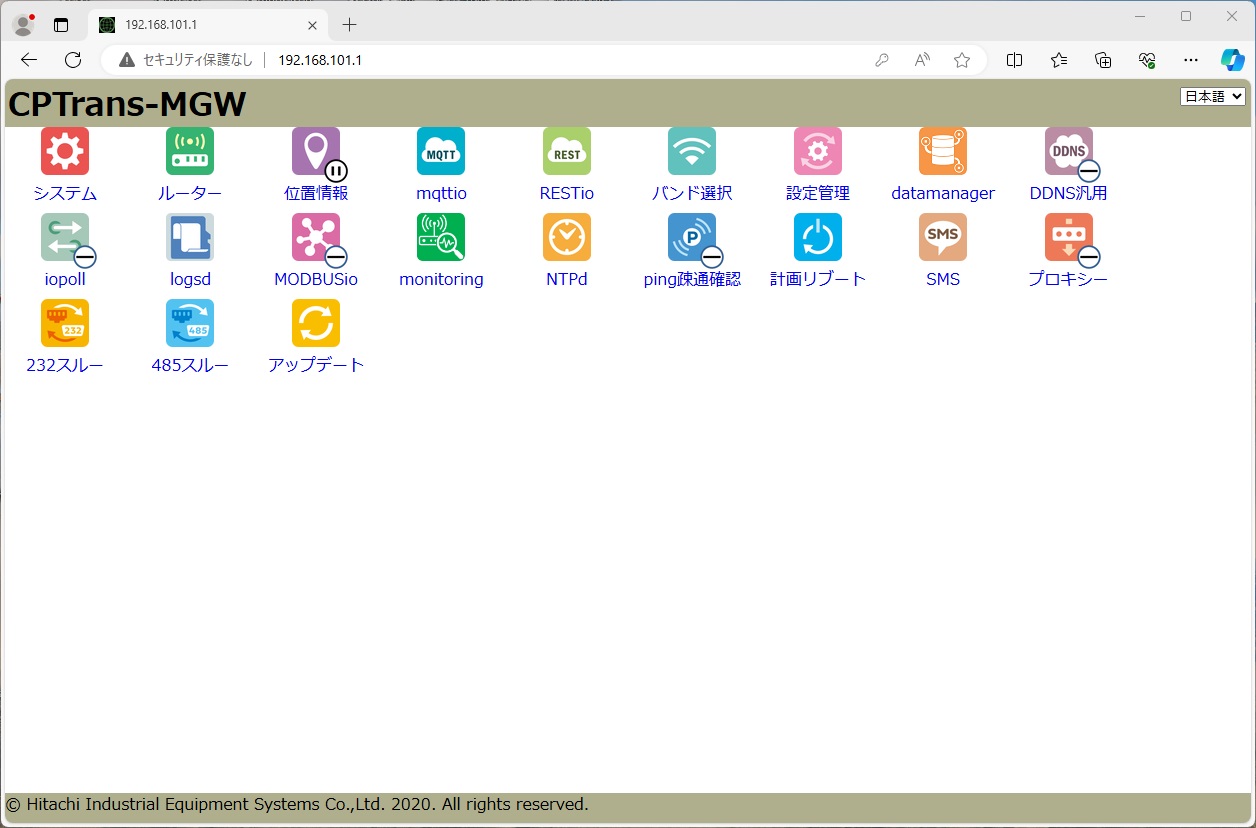Open the NTPd clock icon
Viewport: 1256px width, 828px height.
coord(567,237)
